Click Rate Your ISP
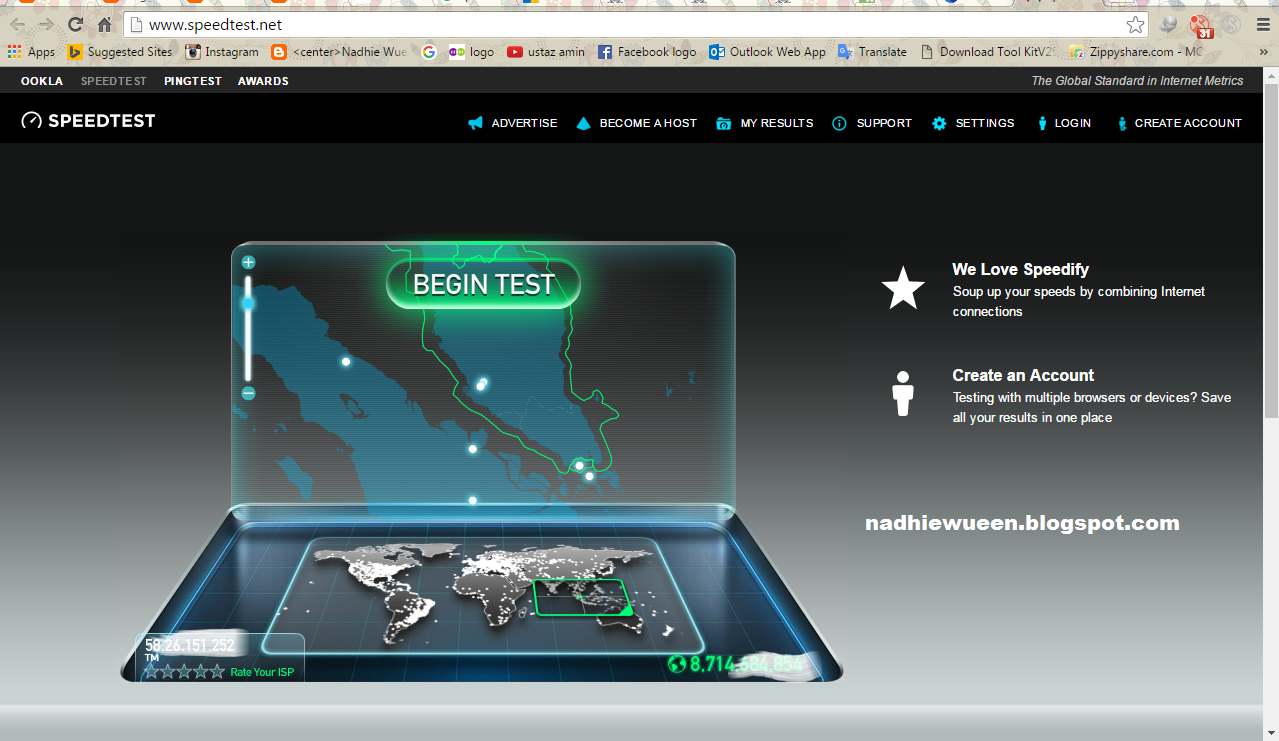 coord(262,672)
